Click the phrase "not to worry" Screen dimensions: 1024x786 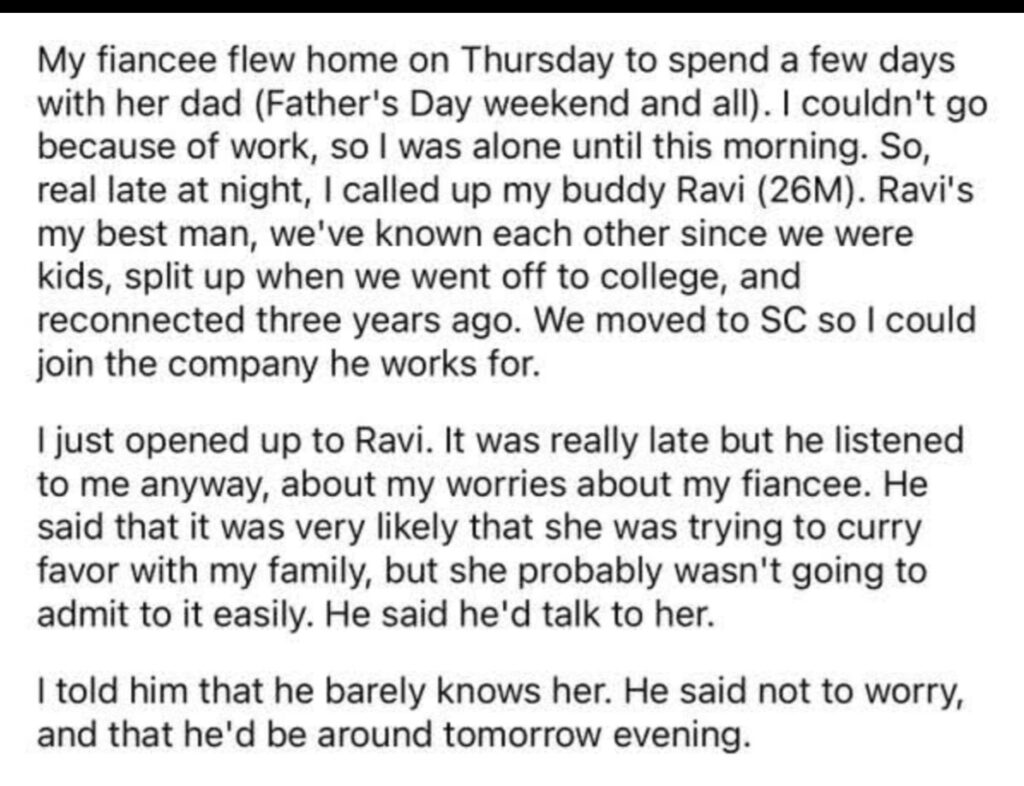(874, 693)
